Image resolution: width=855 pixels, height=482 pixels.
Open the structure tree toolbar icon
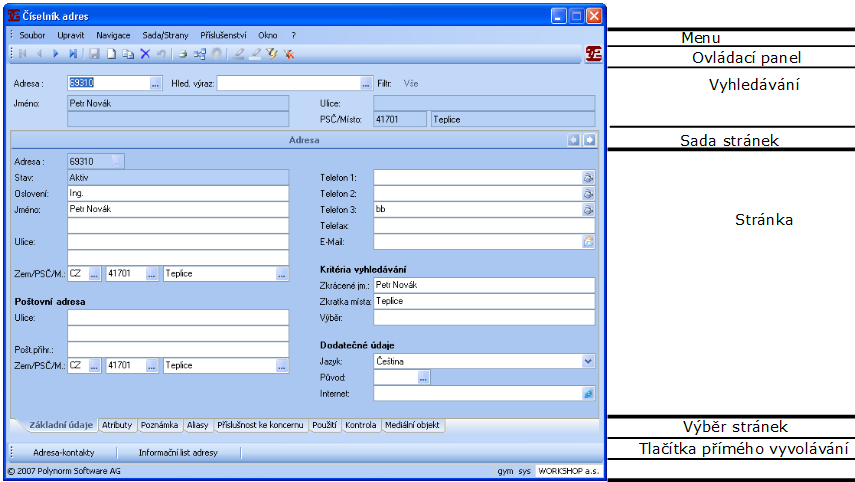click(x=200, y=54)
